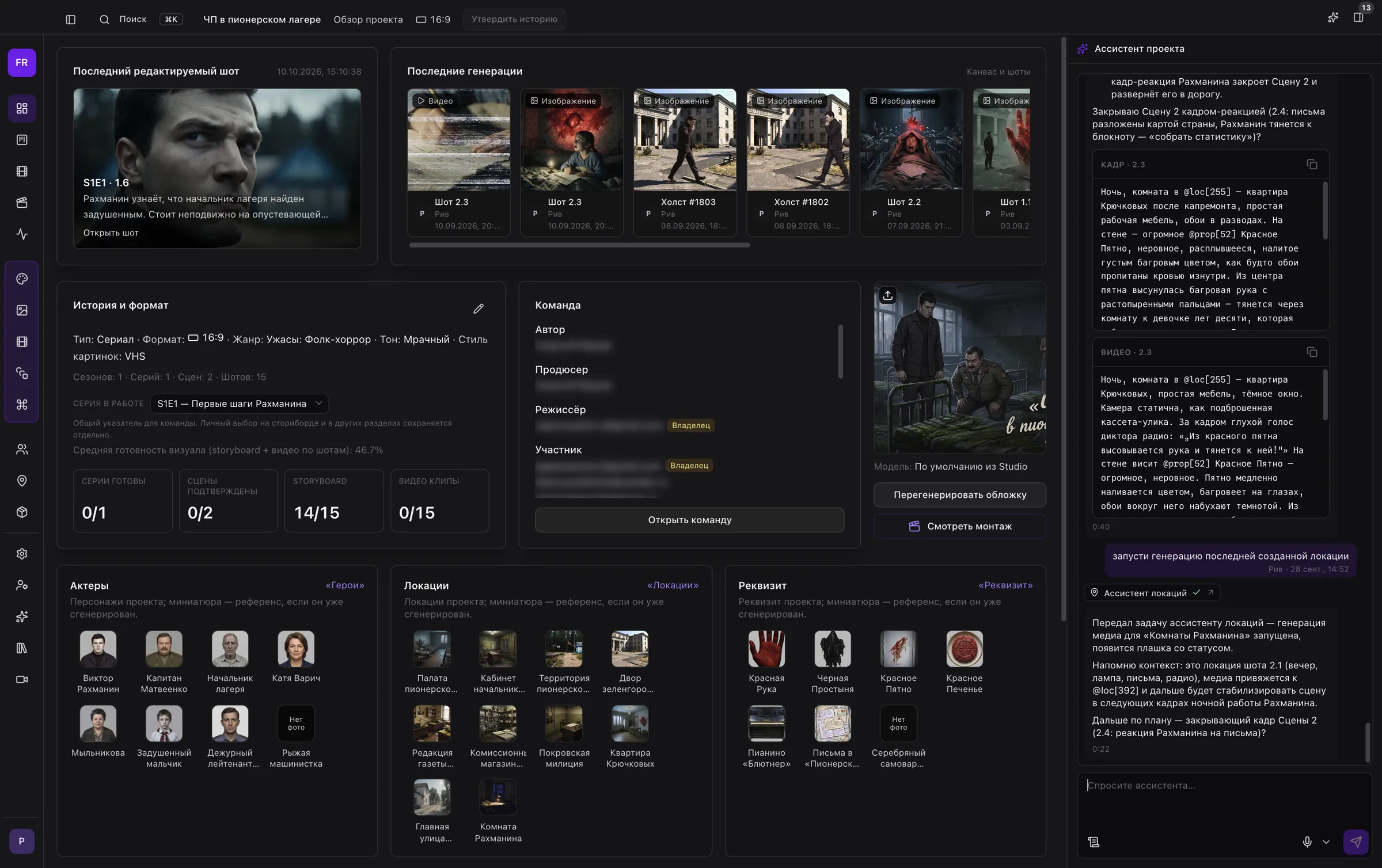Open the settings gear icon in sidebar
The width and height of the screenshot is (1382, 868).
coord(22,554)
